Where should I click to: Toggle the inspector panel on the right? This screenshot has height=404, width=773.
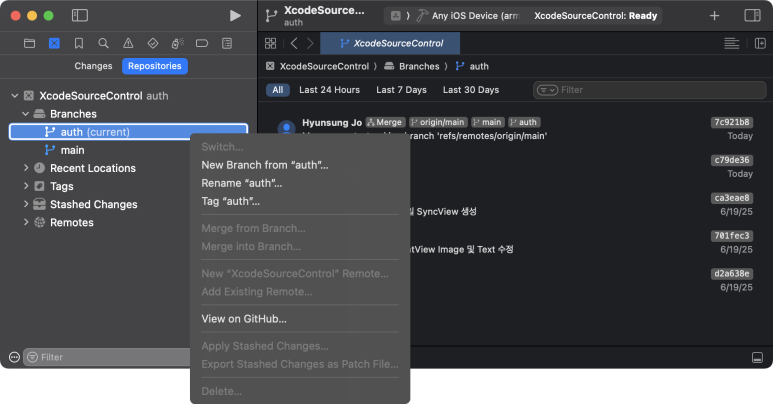pos(752,15)
